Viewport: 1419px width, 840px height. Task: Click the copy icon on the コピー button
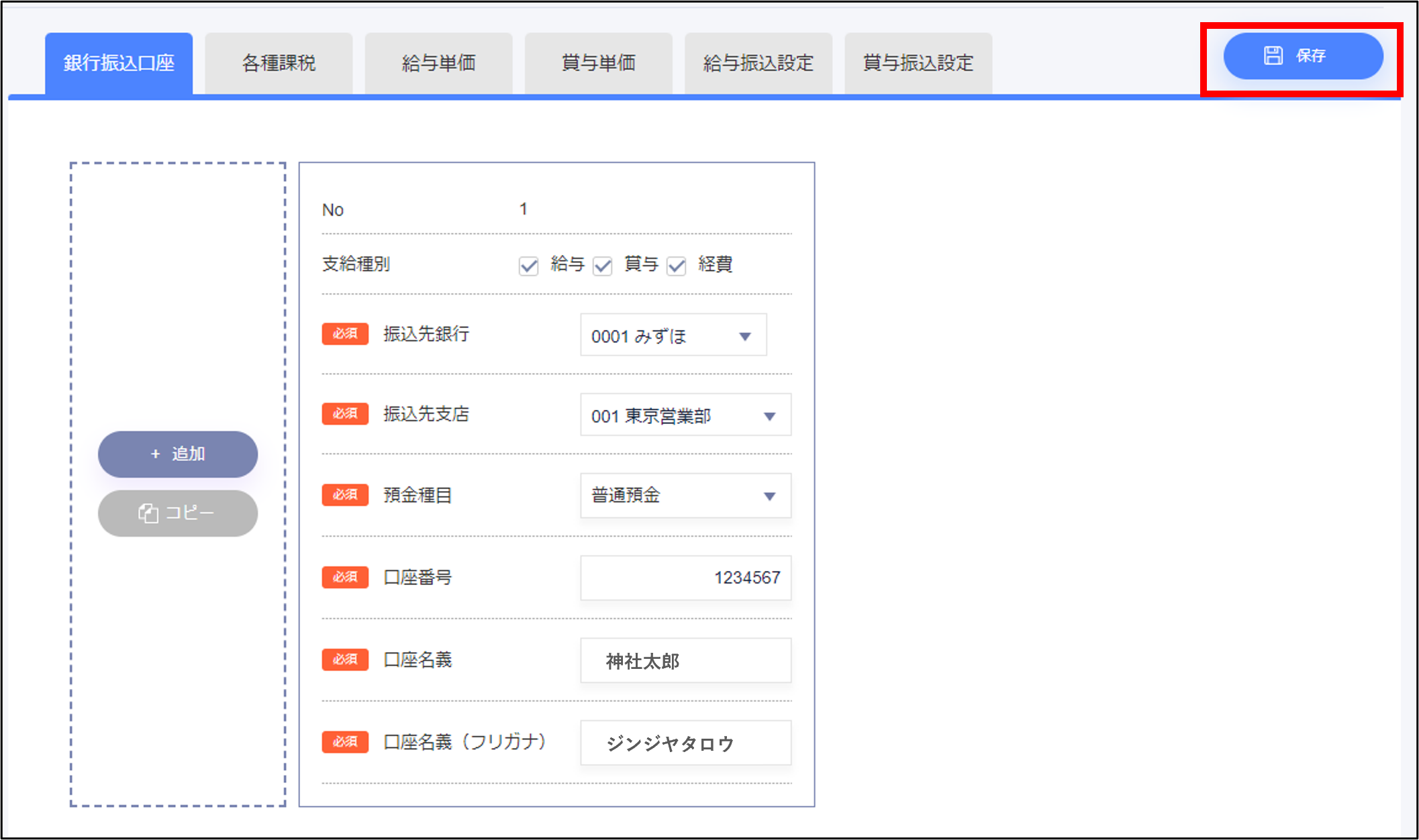click(x=148, y=514)
